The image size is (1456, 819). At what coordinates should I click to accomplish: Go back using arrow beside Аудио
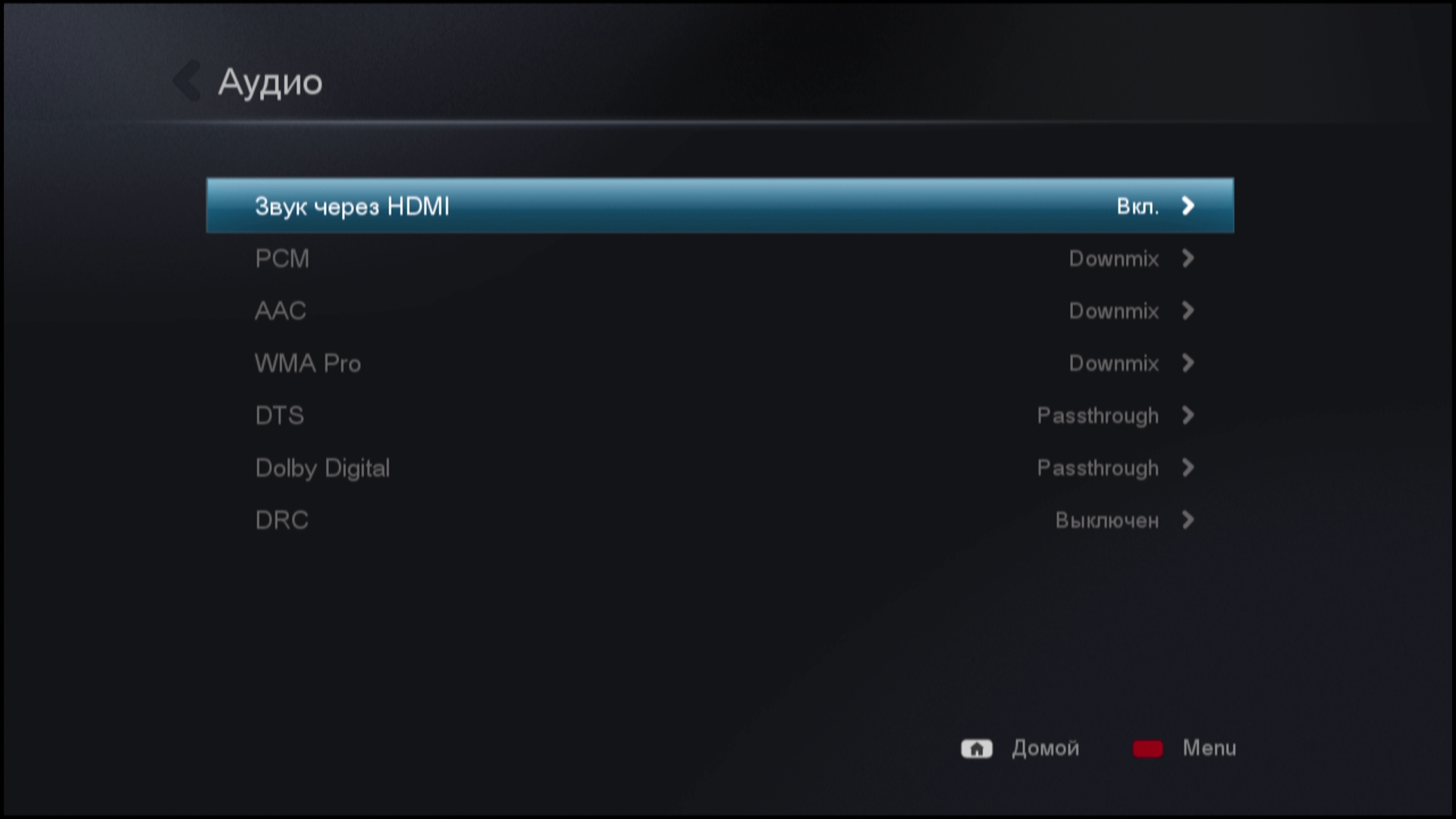click(x=187, y=81)
